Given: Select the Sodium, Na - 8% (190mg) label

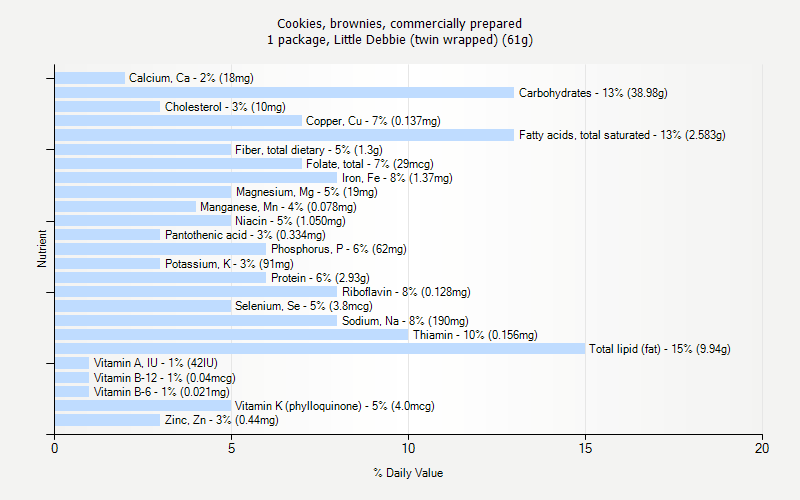Looking at the screenshot, I should pyautogui.click(x=405, y=321).
